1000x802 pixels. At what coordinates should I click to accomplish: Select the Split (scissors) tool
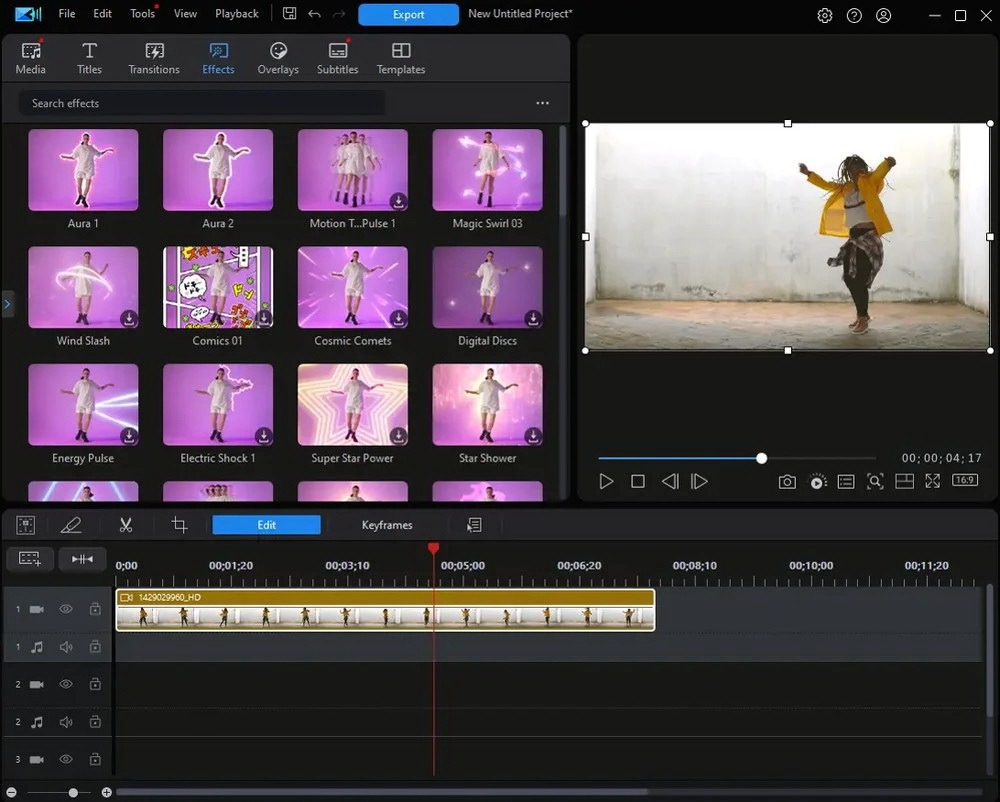[x=126, y=525]
